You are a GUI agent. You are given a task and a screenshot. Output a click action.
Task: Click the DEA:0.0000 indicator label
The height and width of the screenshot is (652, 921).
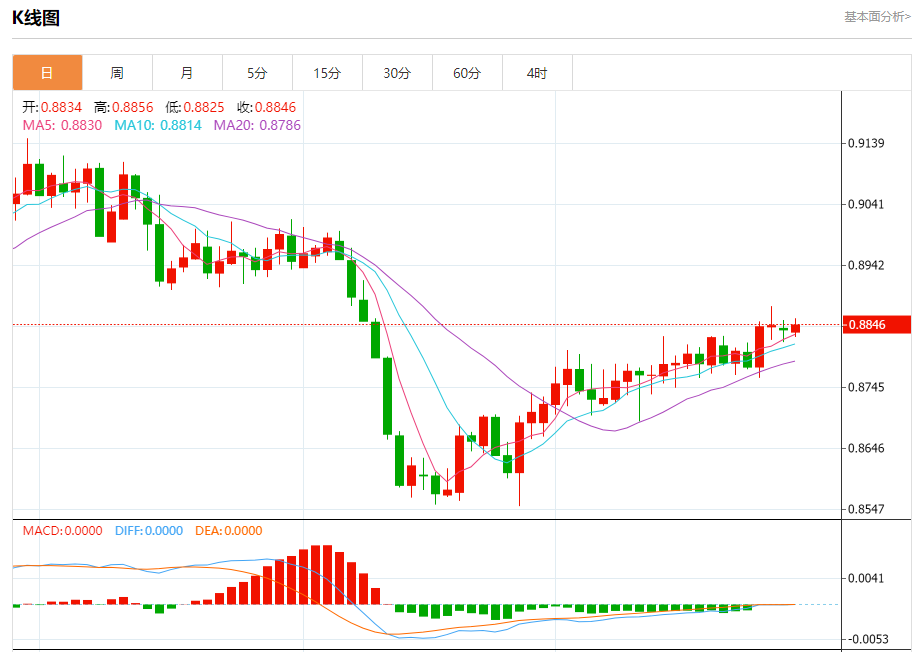(228, 530)
